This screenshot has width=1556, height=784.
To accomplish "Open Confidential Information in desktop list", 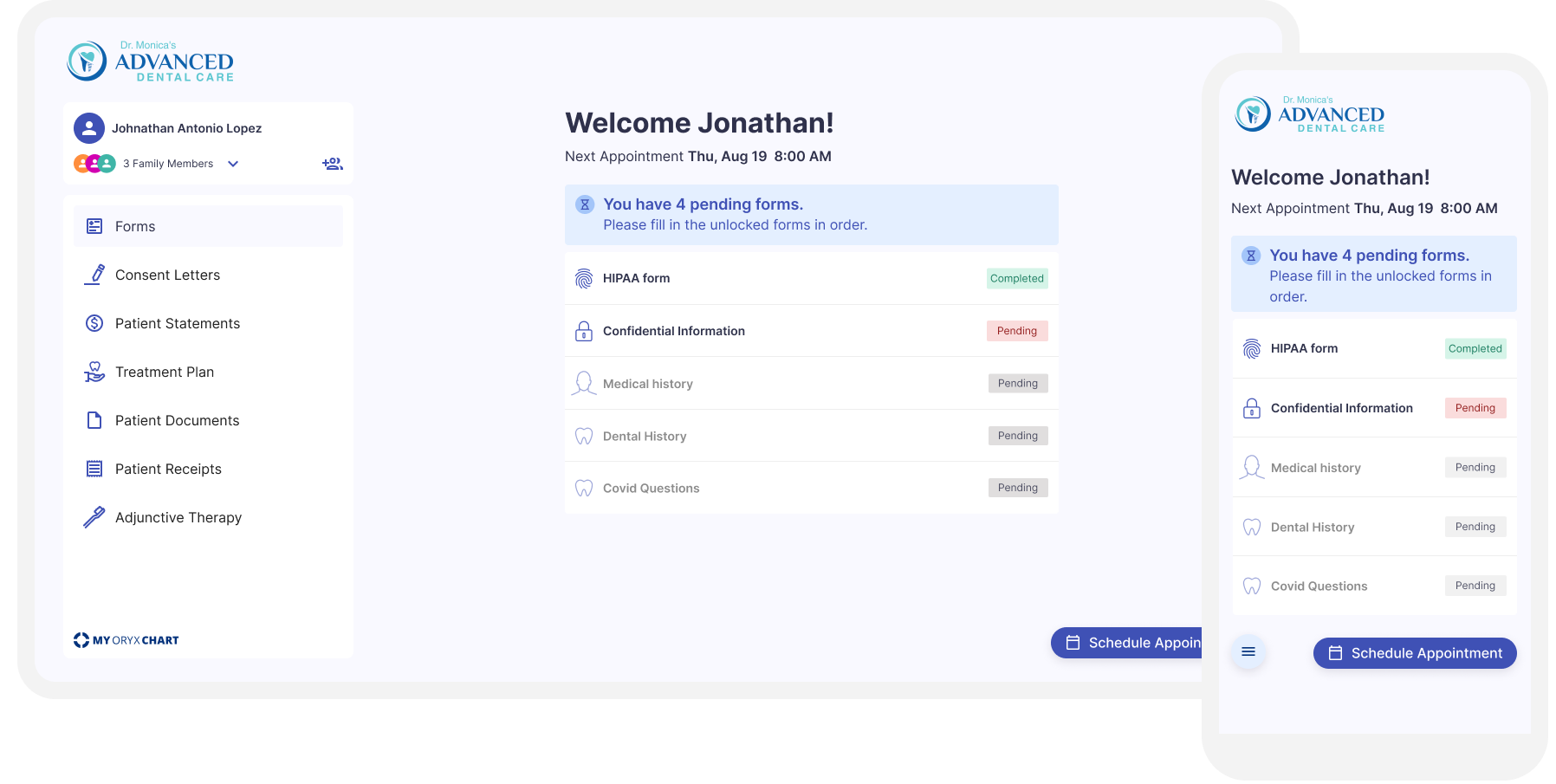I will point(811,331).
